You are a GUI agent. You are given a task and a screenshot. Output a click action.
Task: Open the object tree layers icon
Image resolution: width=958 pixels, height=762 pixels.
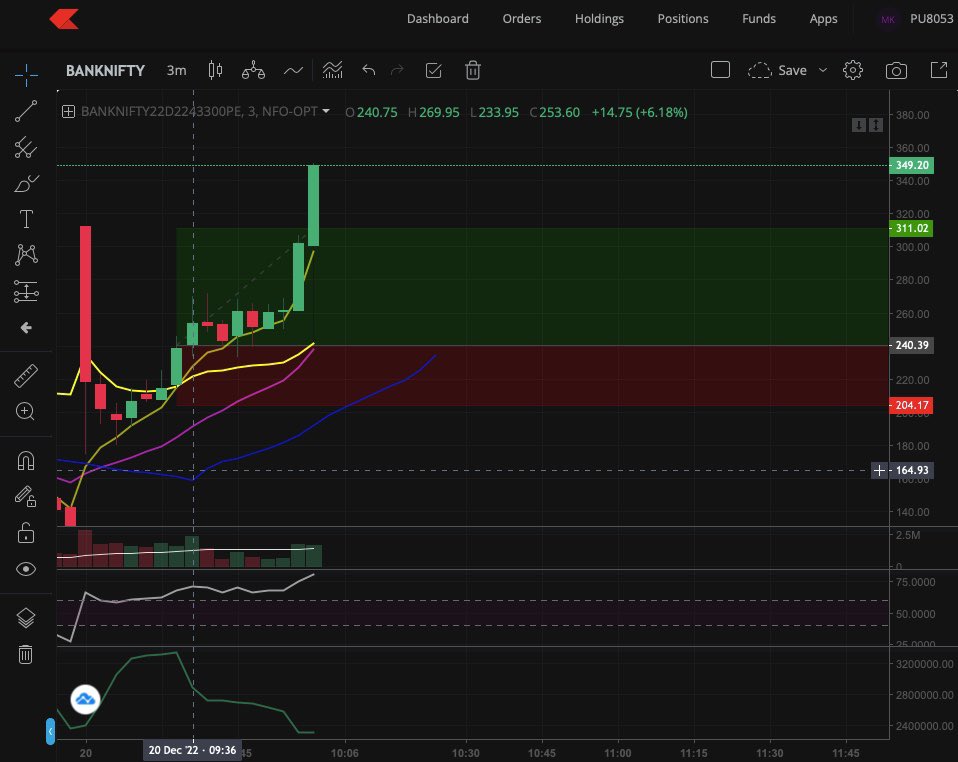coord(26,618)
